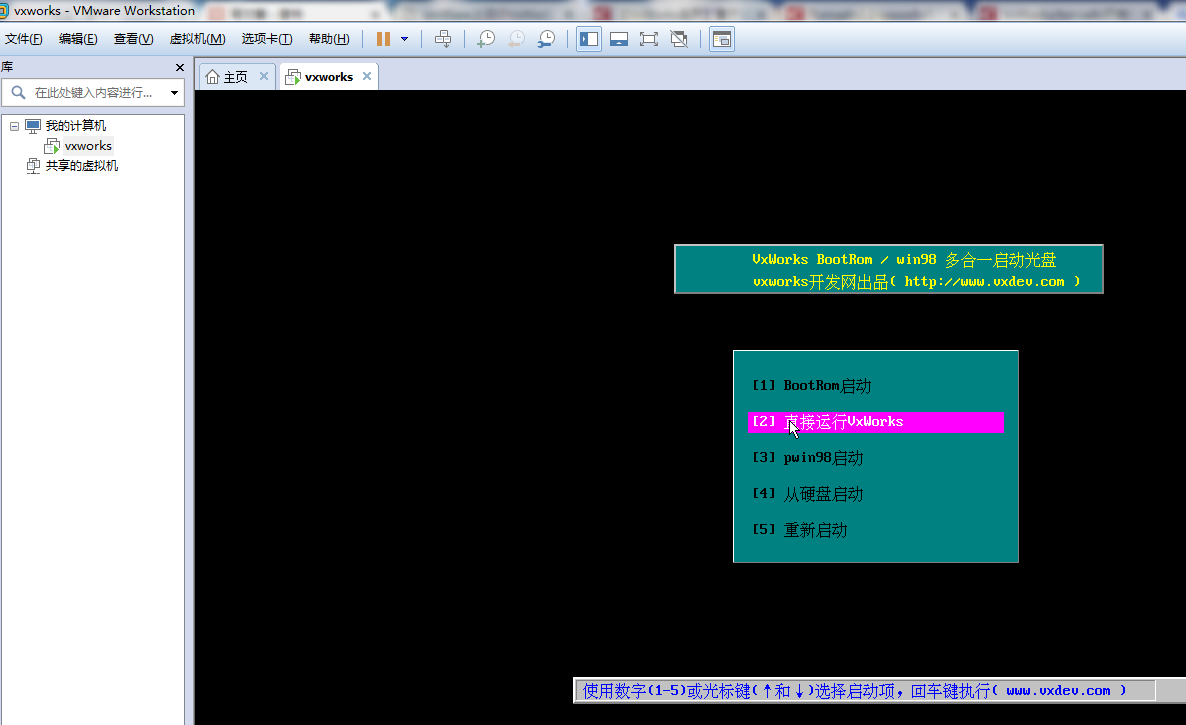The height and width of the screenshot is (725, 1186).
Task: Collapse the 我的计算机 tree node
Action: pyautogui.click(x=14, y=126)
